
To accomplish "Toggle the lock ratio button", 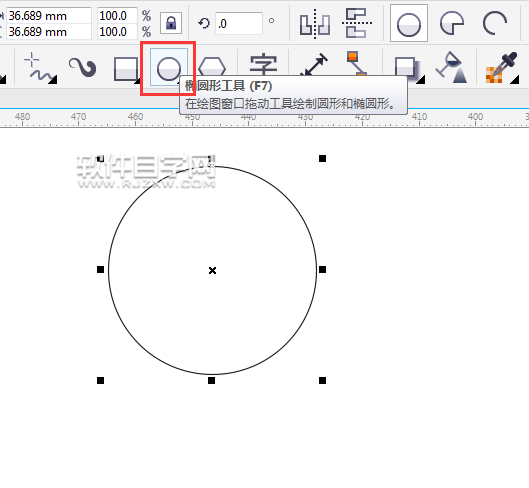I will click(171, 23).
